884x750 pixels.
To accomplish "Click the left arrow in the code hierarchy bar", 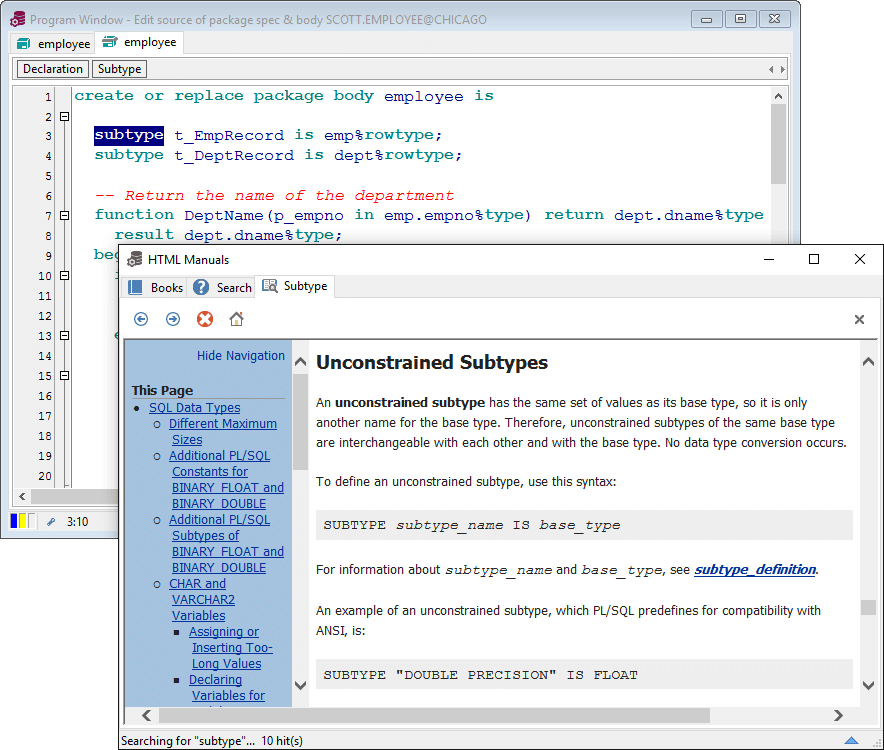I will [771, 69].
